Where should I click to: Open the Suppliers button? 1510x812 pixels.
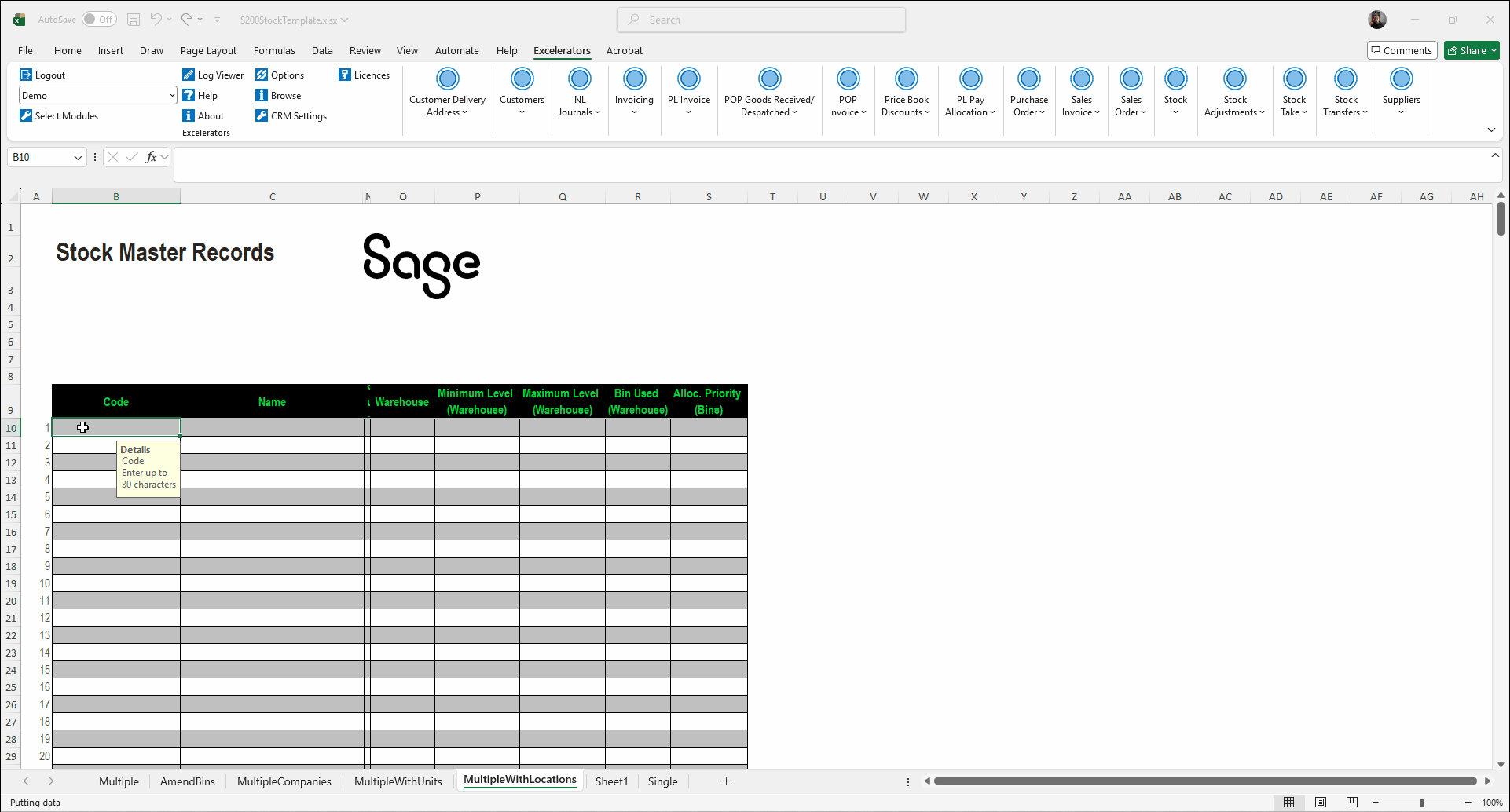[x=1401, y=93]
